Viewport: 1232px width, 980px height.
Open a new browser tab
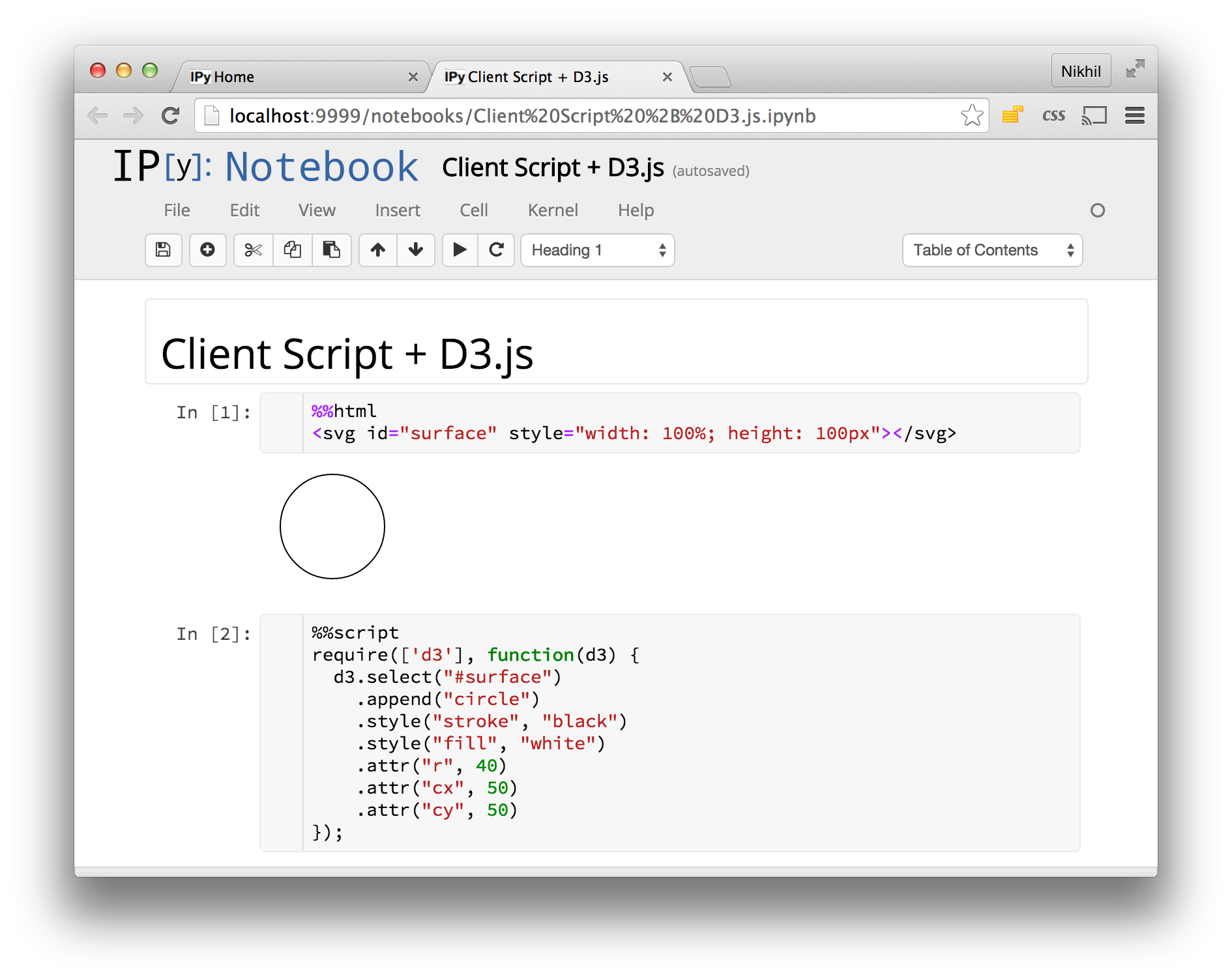pos(711,77)
